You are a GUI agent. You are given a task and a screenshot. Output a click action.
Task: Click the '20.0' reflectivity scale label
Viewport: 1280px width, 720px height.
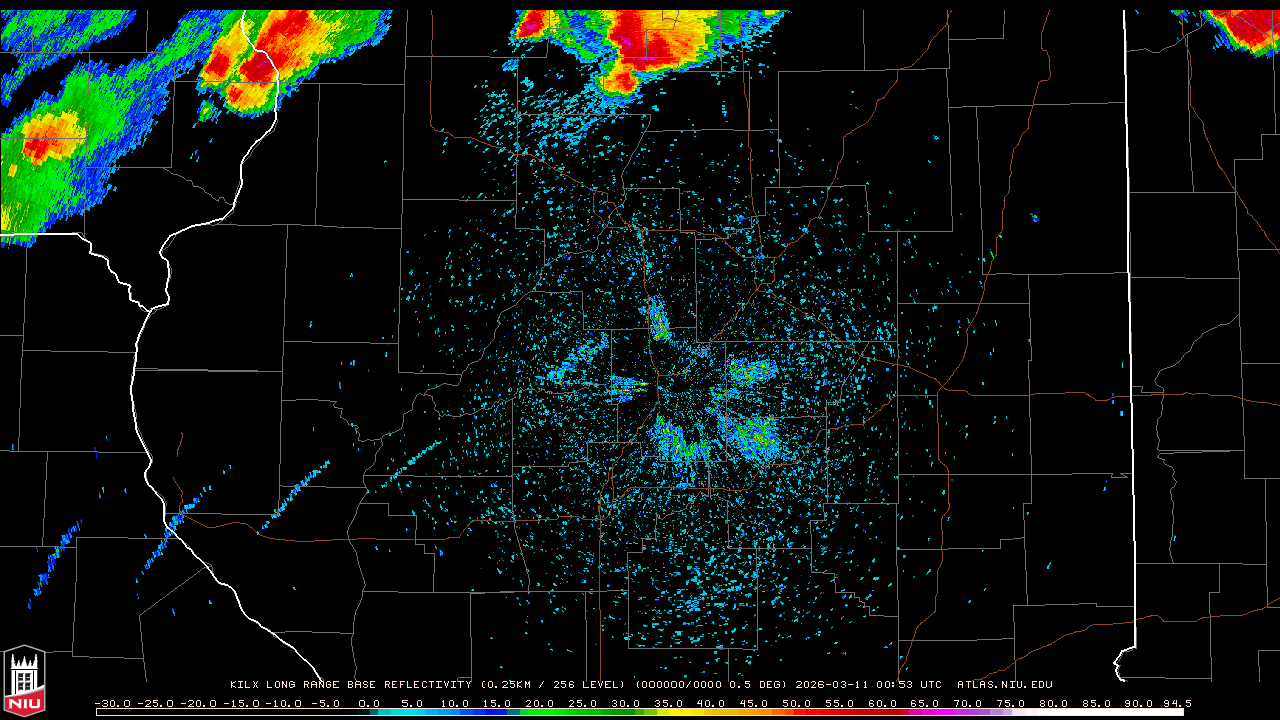pos(540,703)
